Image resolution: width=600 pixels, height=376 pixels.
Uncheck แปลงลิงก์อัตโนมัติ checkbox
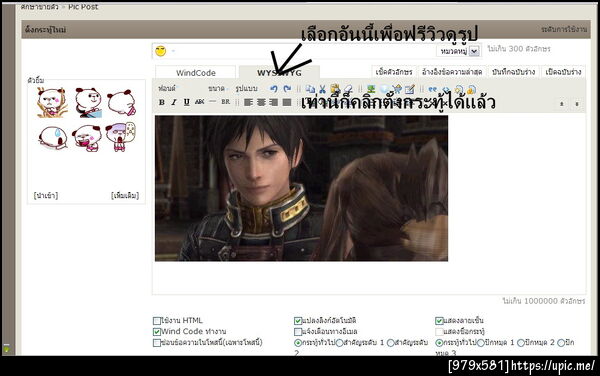pyautogui.click(x=298, y=321)
